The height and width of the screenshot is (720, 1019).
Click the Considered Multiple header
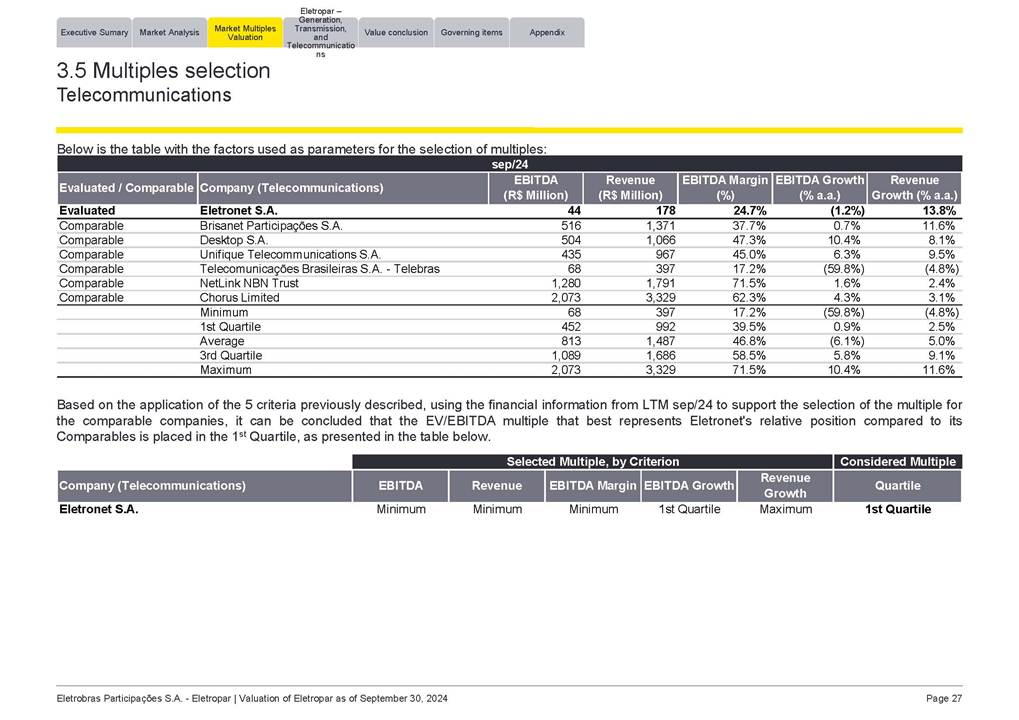(897, 462)
